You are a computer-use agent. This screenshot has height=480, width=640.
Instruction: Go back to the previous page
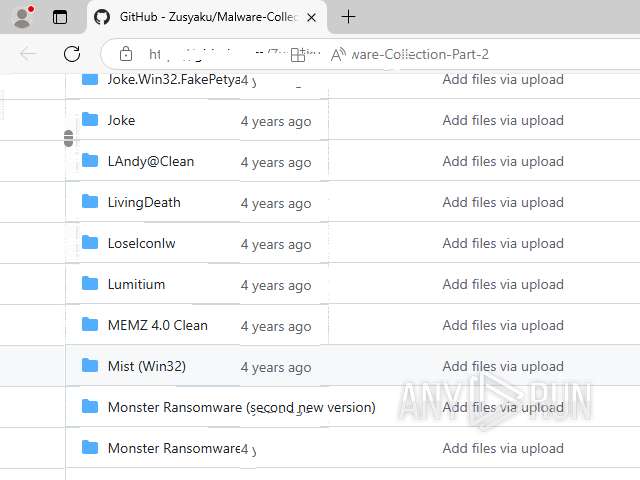28,54
